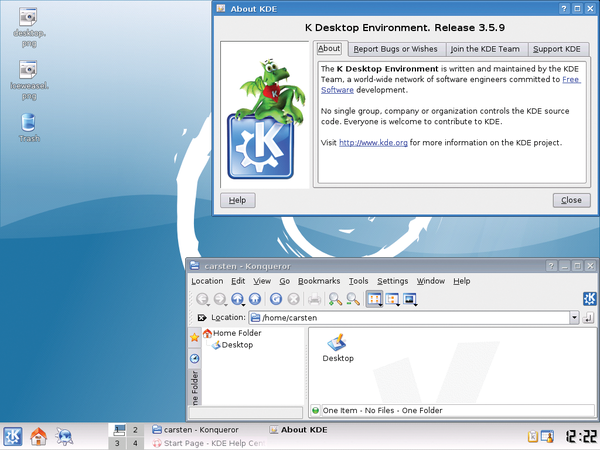
Task: Reload the current folder in Konqueror
Action: point(274,299)
